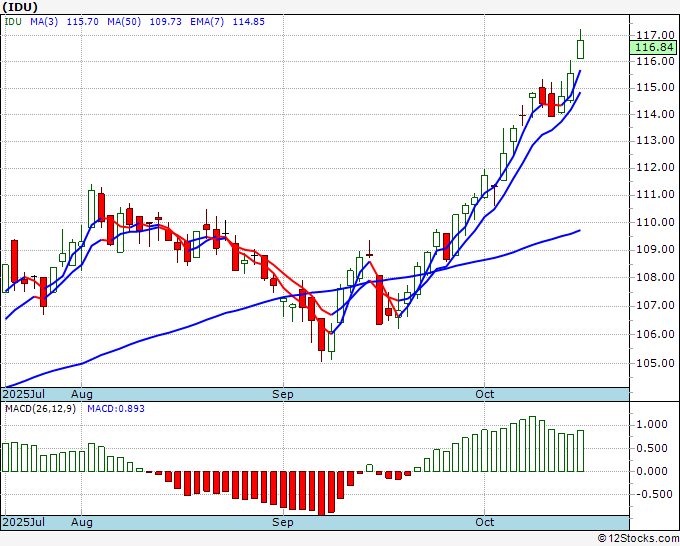Click the MA(50) legend label
Viewport: 680px width, 546px height.
[x=124, y=22]
